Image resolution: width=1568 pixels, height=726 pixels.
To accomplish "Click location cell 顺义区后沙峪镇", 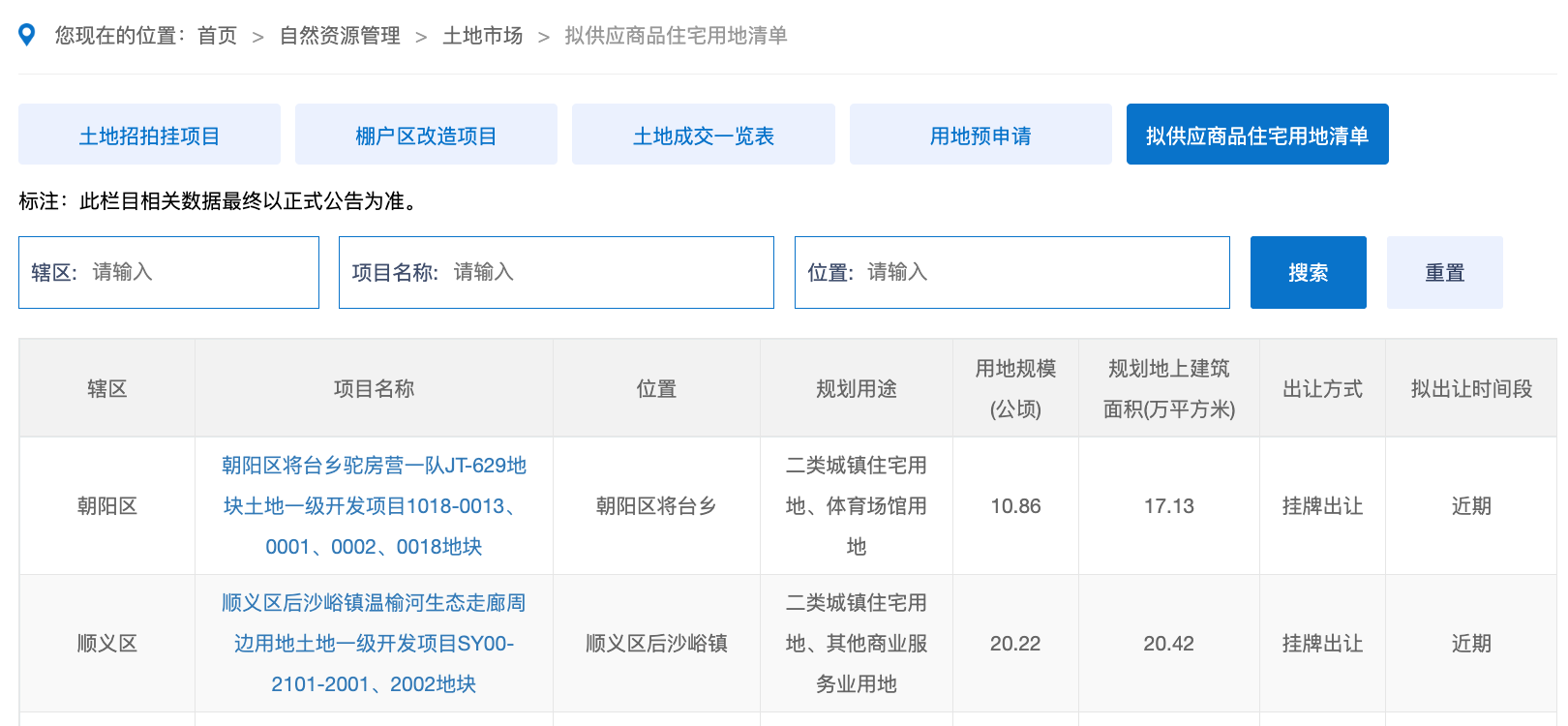I will coord(656,644).
